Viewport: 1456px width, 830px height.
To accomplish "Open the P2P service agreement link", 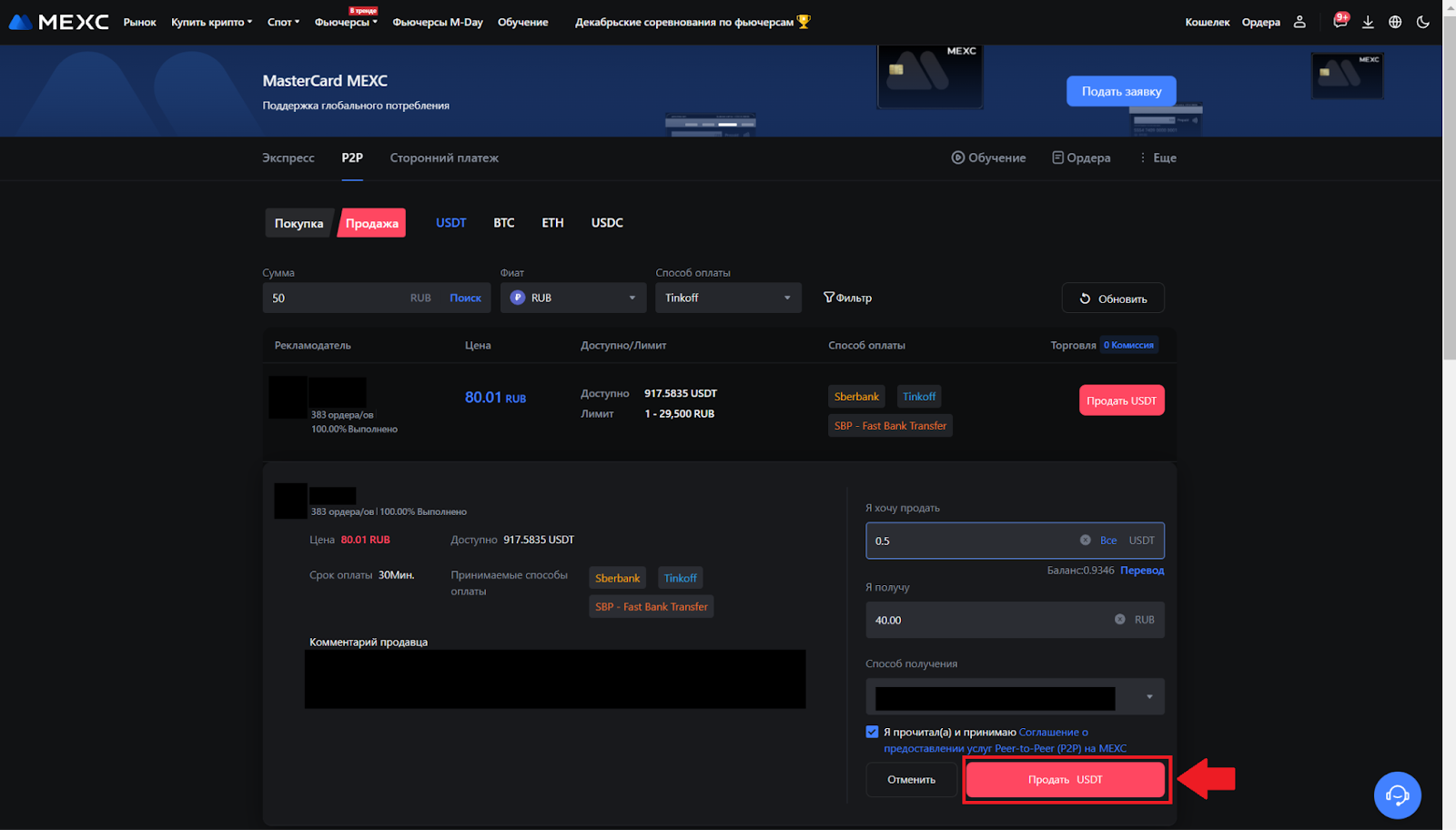I will point(1006,740).
